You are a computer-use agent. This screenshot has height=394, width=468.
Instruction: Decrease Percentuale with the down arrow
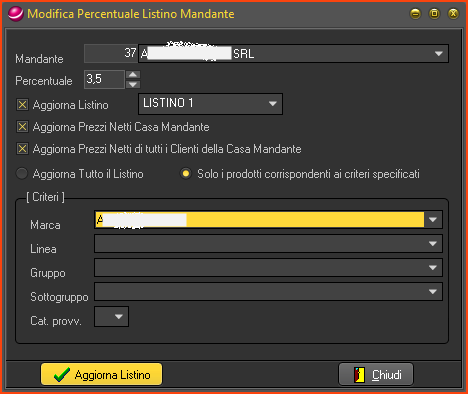[x=133, y=84]
